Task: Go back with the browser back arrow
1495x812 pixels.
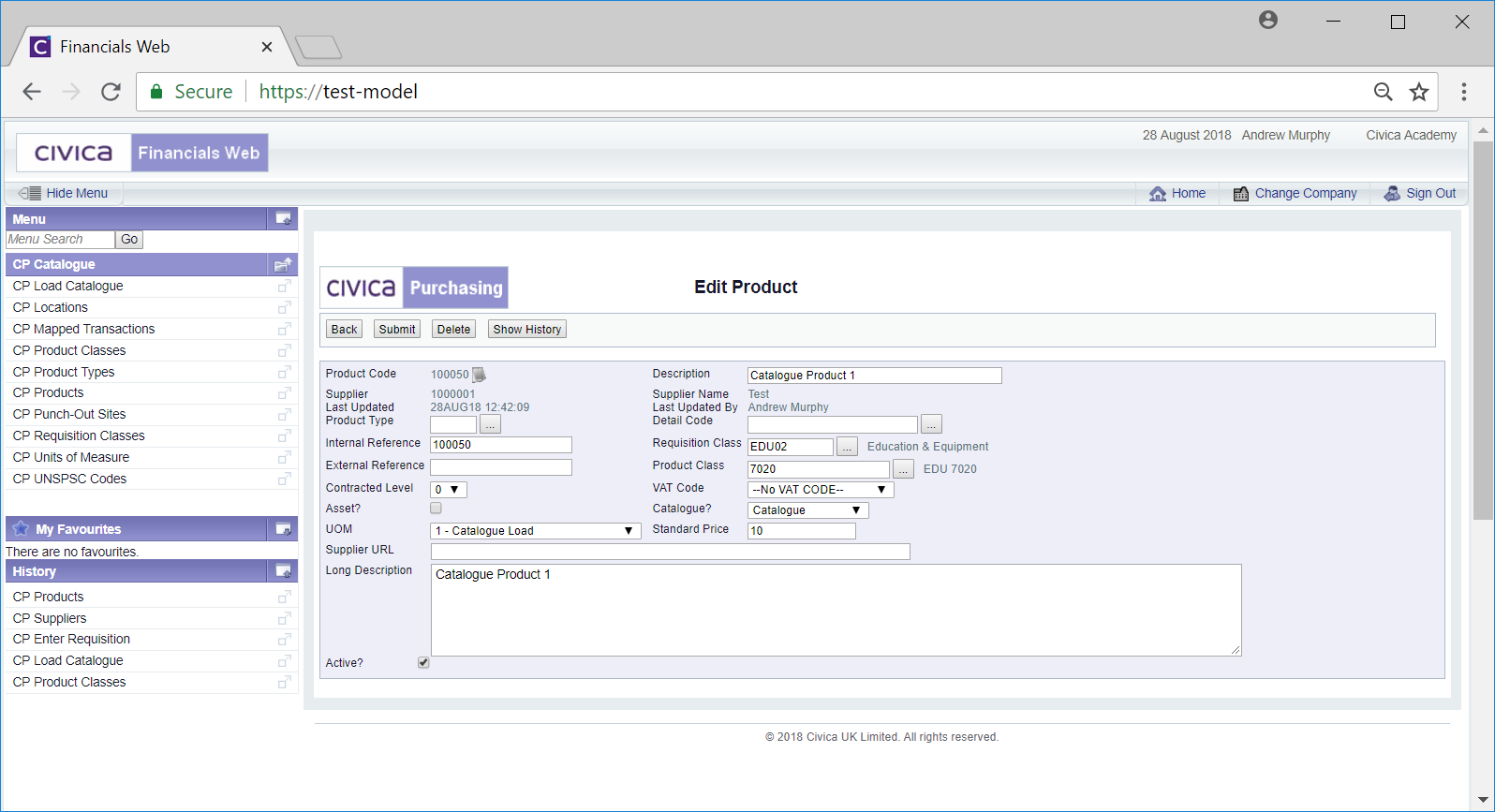Action: point(32,92)
